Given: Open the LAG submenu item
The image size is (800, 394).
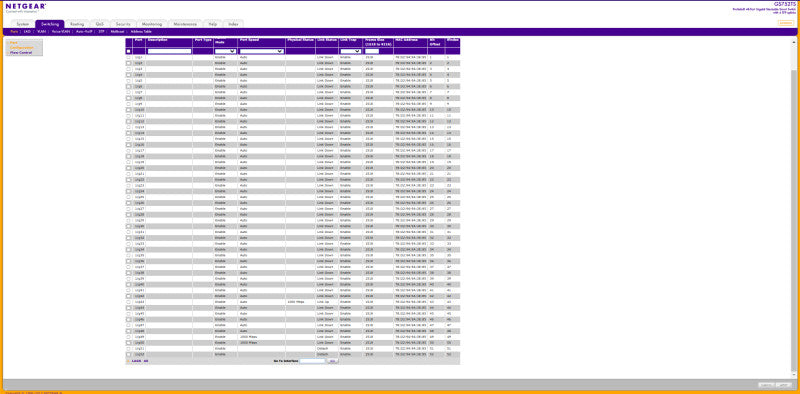Looking at the screenshot, I should pyautogui.click(x=27, y=32).
